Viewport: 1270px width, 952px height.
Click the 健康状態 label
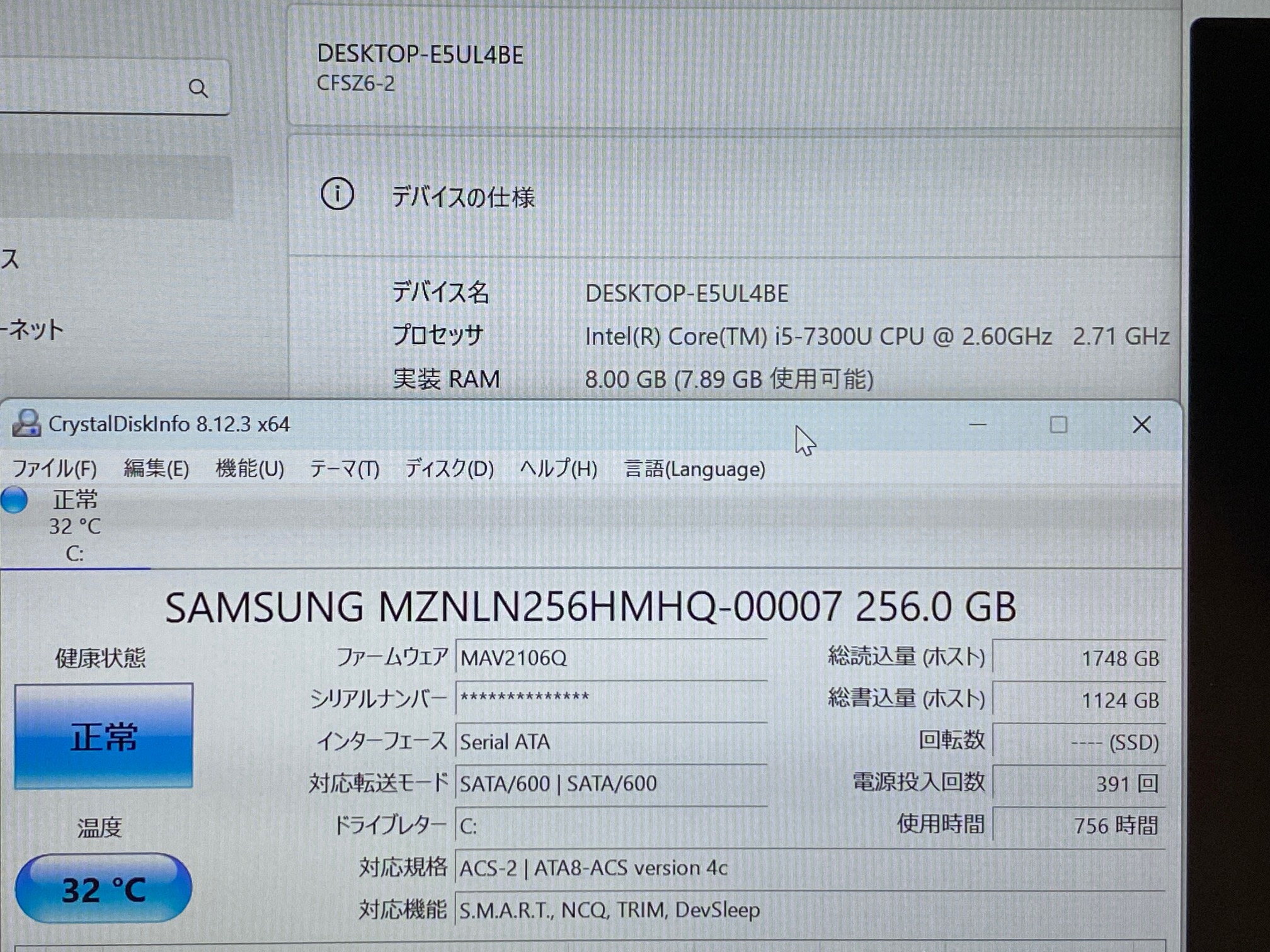coord(100,658)
